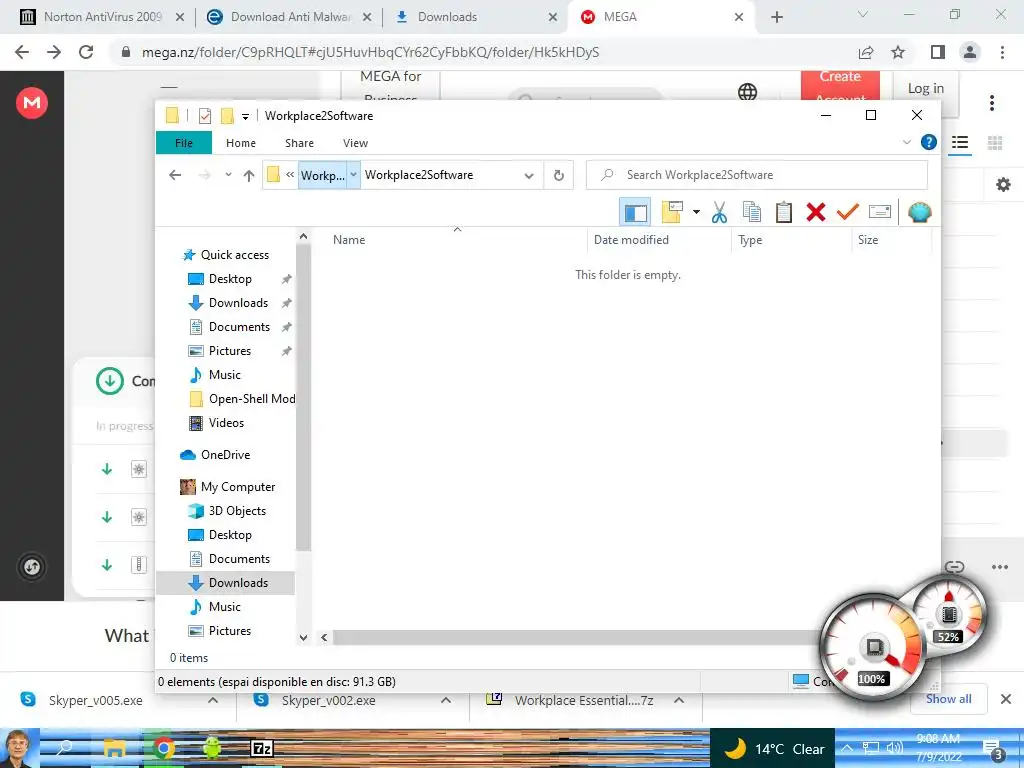Open pinned Downloads under Quick access

click(238, 303)
